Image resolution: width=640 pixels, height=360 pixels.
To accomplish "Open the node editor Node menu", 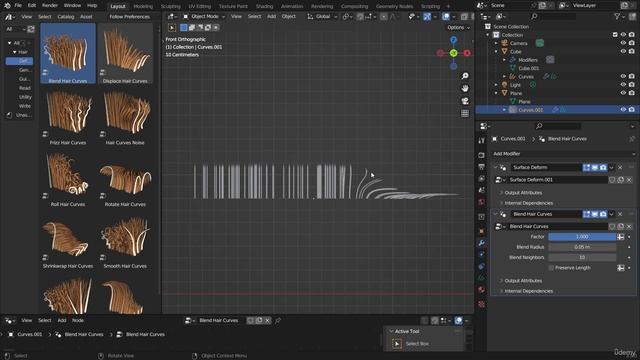I will pos(78,320).
